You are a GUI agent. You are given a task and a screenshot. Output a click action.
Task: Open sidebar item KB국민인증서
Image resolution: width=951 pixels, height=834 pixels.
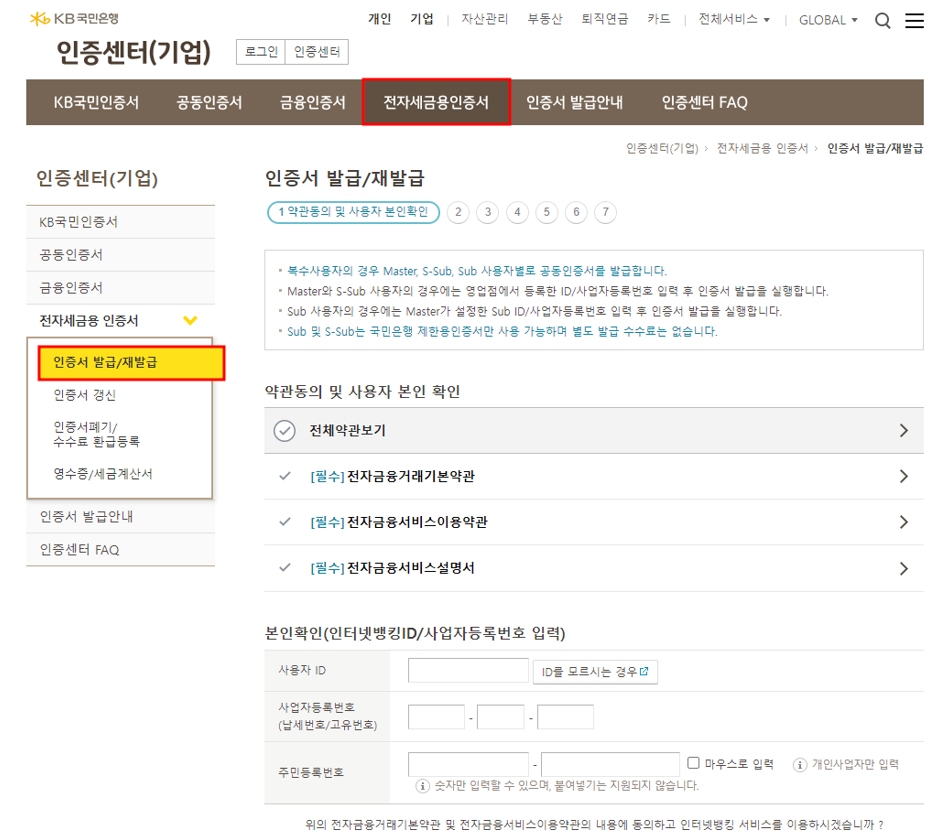121,222
